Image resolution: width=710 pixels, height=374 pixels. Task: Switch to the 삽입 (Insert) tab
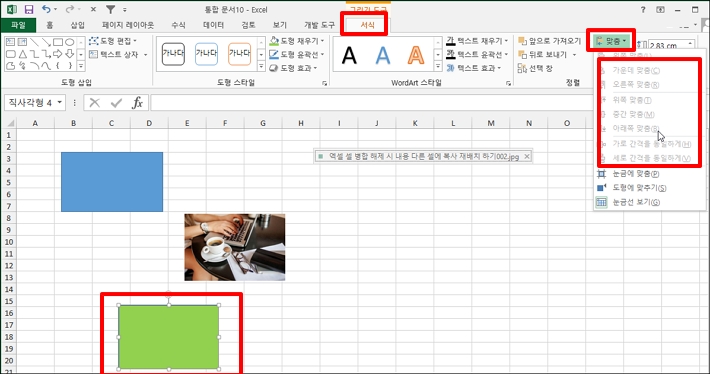pyautogui.click(x=78, y=25)
